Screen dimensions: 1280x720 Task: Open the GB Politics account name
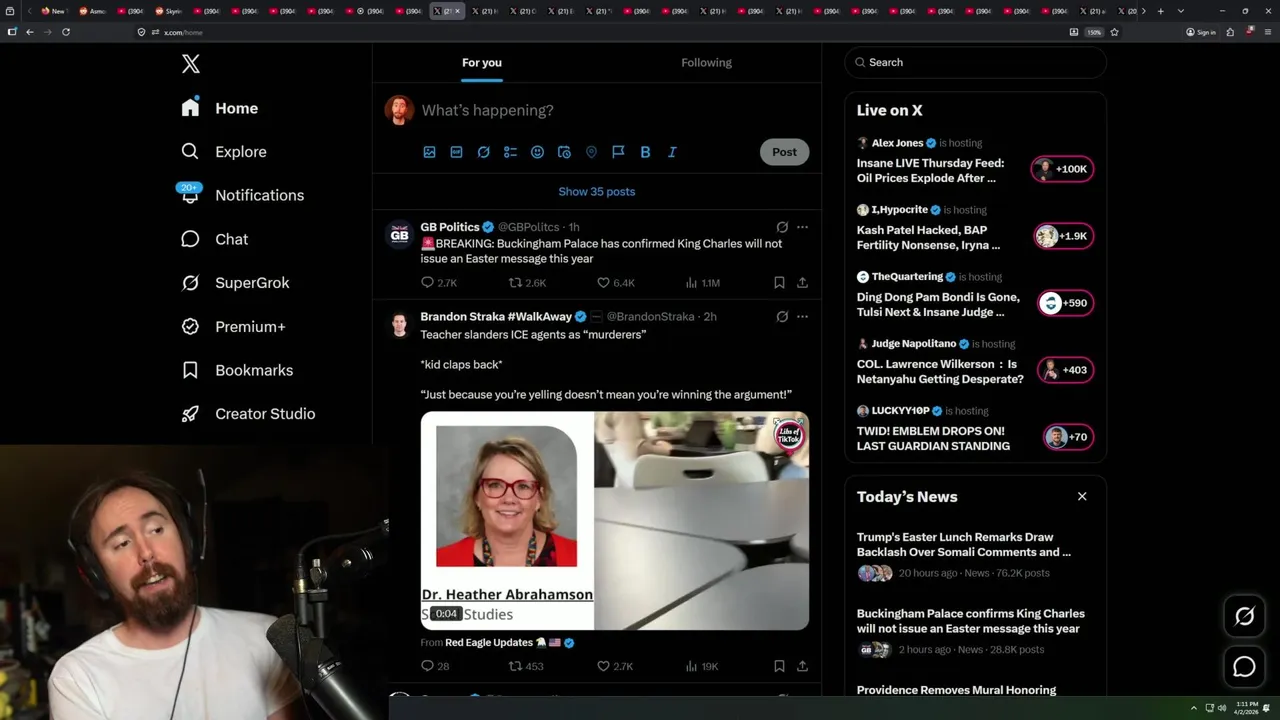450,227
